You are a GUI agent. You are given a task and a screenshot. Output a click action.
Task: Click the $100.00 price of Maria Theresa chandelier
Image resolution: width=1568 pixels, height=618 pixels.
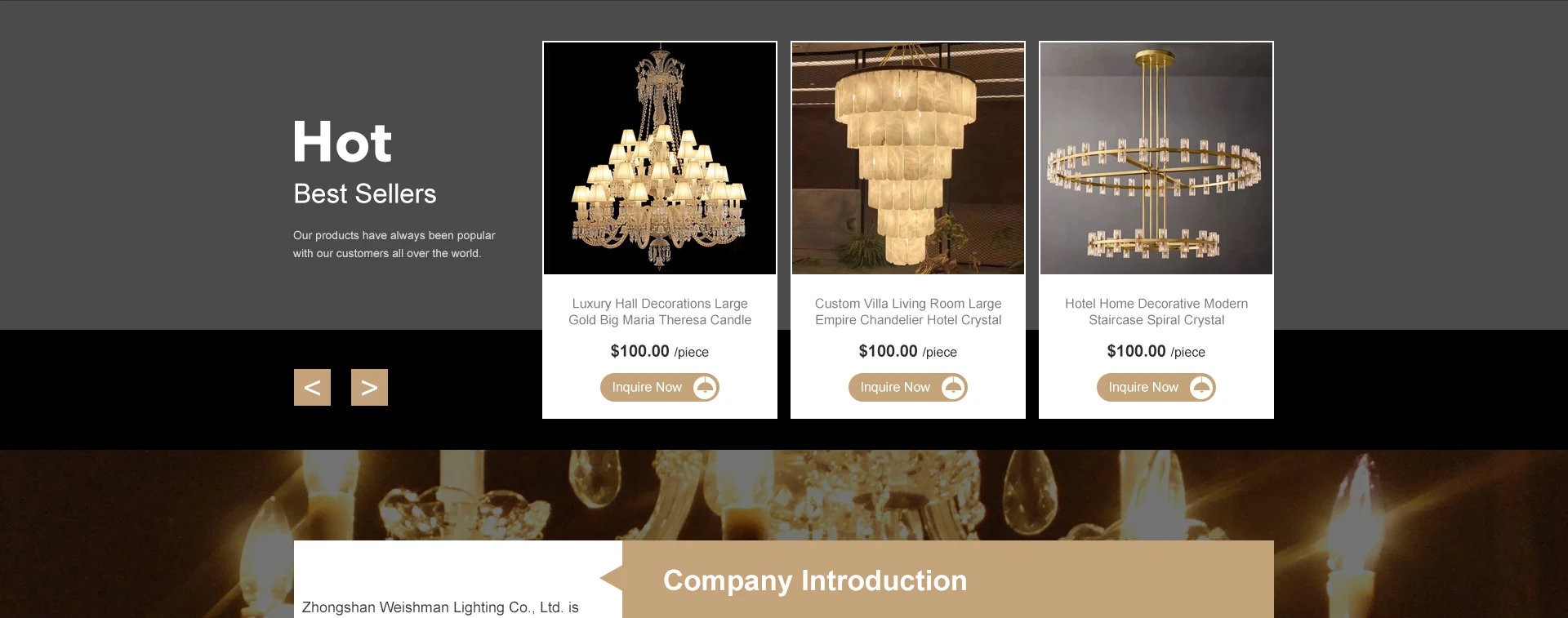coord(639,351)
